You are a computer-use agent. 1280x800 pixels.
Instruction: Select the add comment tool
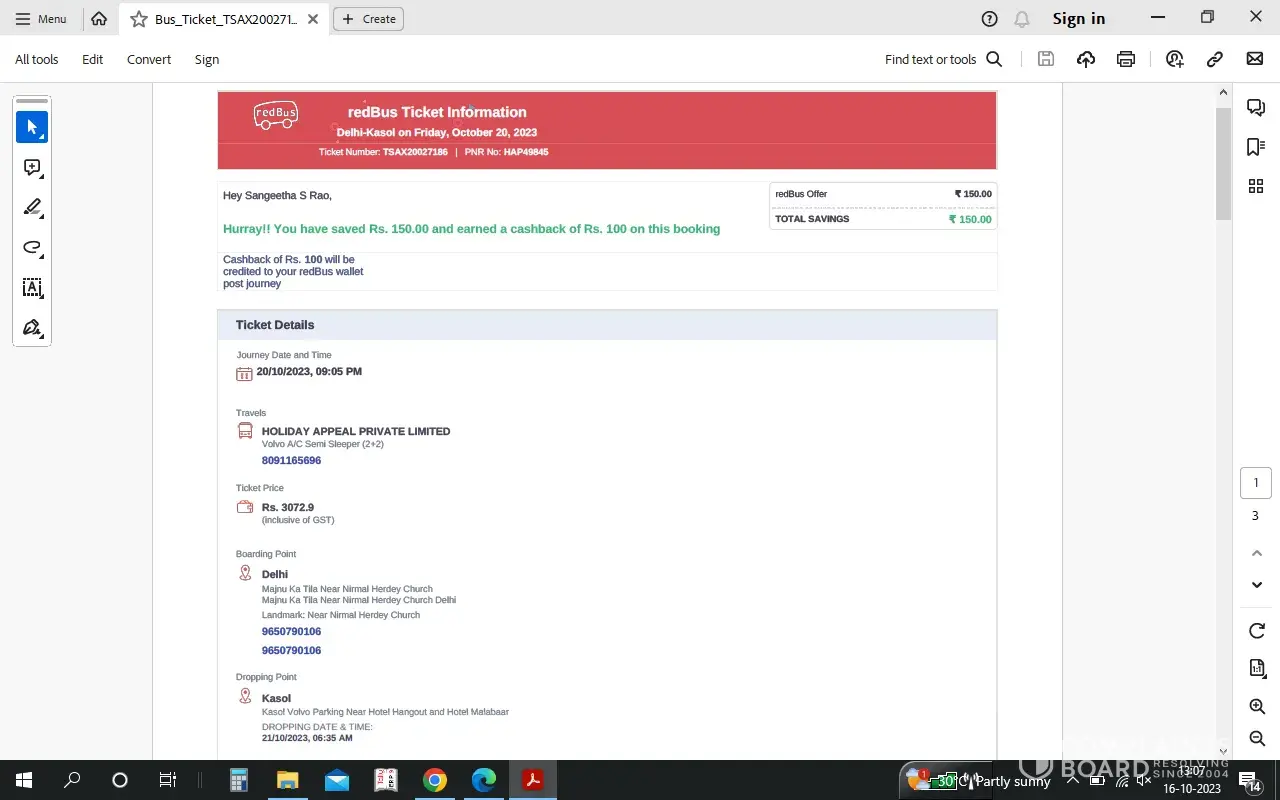click(x=32, y=168)
